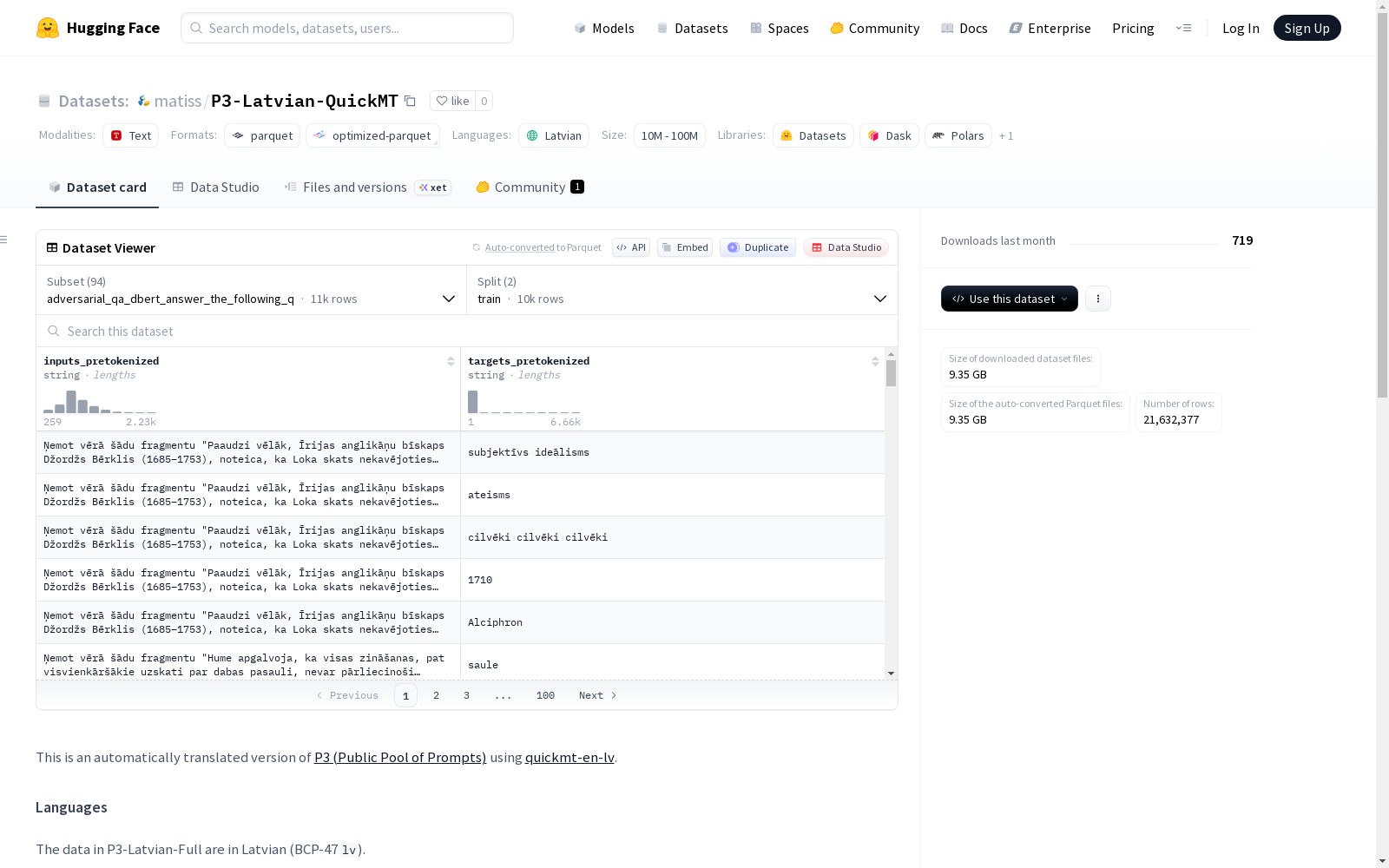Select the 'subjektīvs ideālisms' cell

click(673, 452)
